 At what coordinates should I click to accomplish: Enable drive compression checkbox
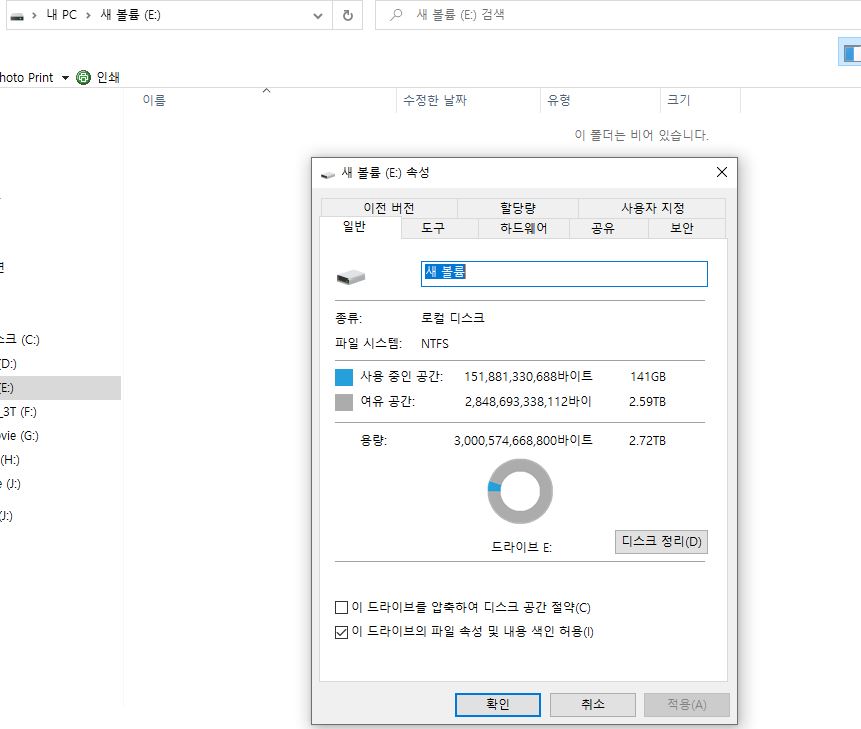[x=341, y=608]
